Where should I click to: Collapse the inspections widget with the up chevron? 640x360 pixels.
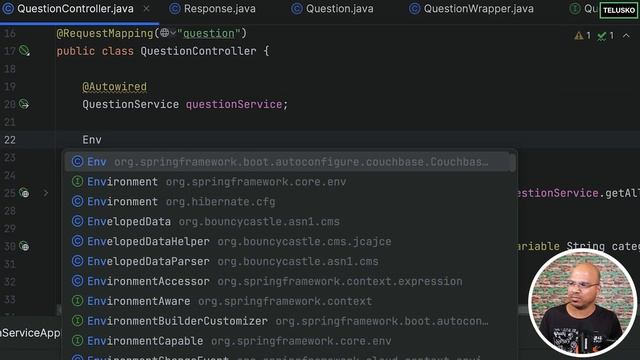(626, 36)
